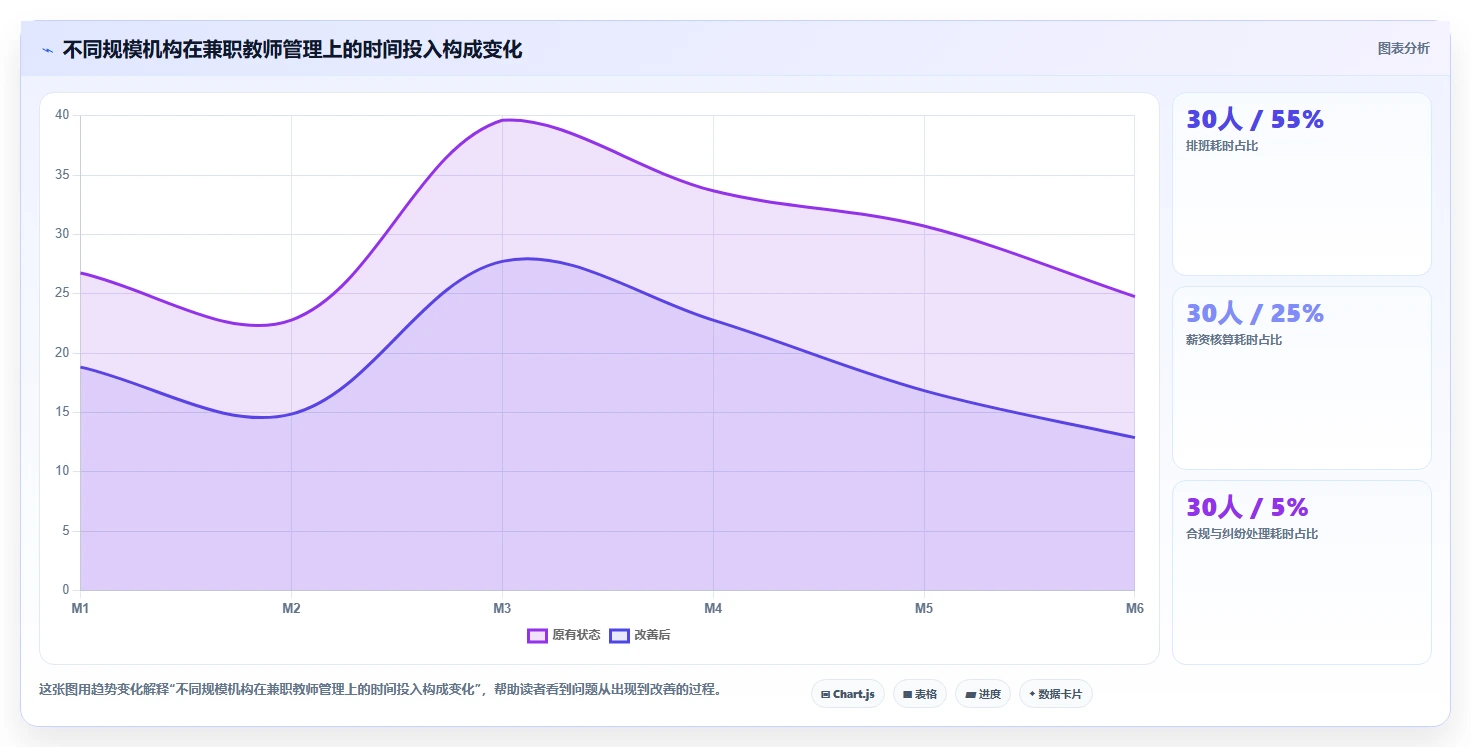The height and width of the screenshot is (747, 1471).
Task: Click the 排班耗时占比 30人 / 55% card
Action: tap(1301, 184)
